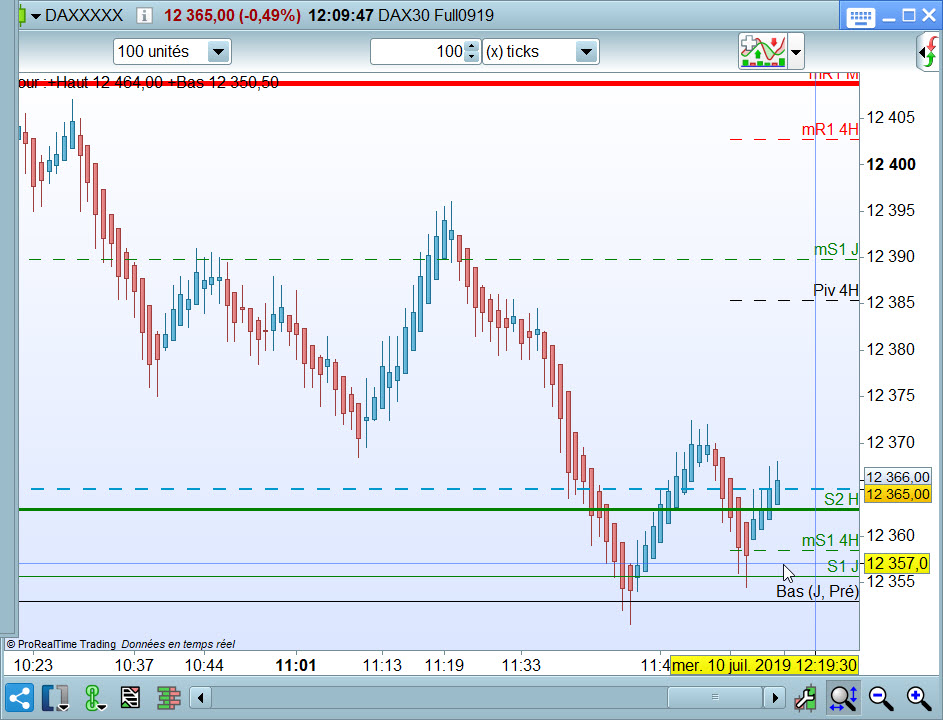Click the 12 405 price axis label
The width and height of the screenshot is (943, 720).
pyautogui.click(x=891, y=117)
